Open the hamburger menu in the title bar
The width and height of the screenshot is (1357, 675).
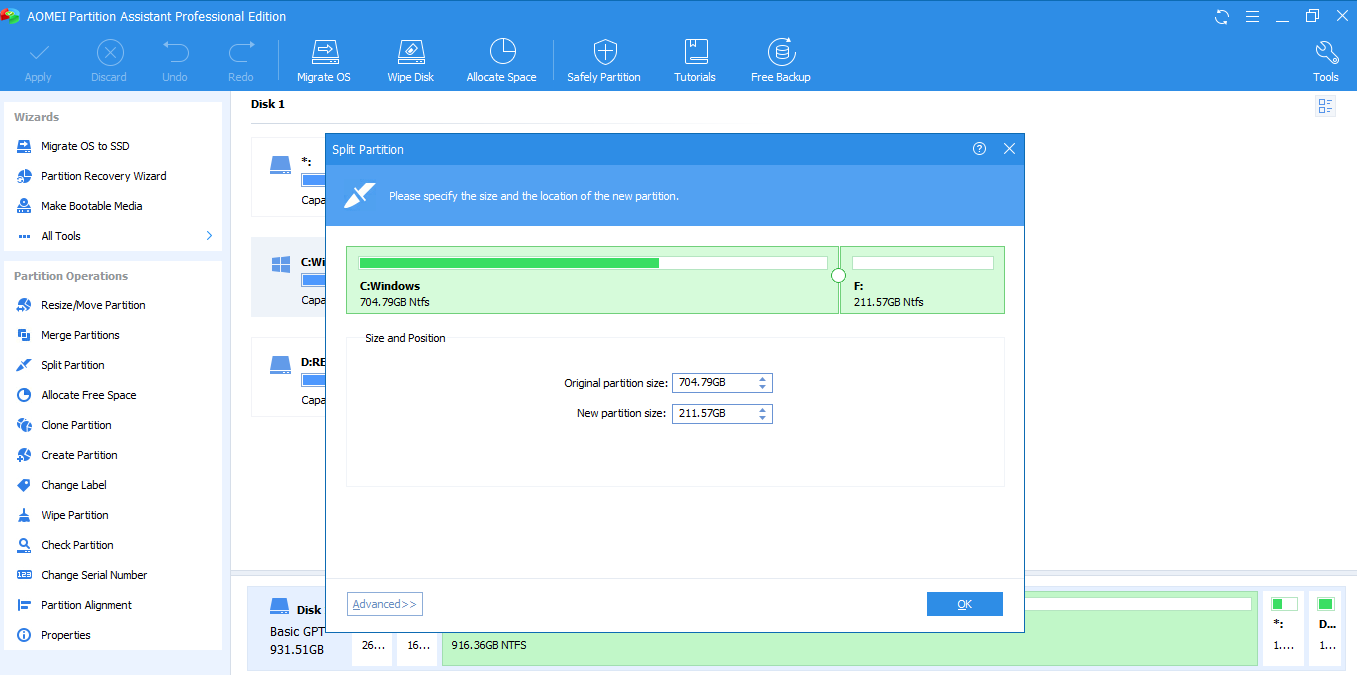[x=1252, y=17]
